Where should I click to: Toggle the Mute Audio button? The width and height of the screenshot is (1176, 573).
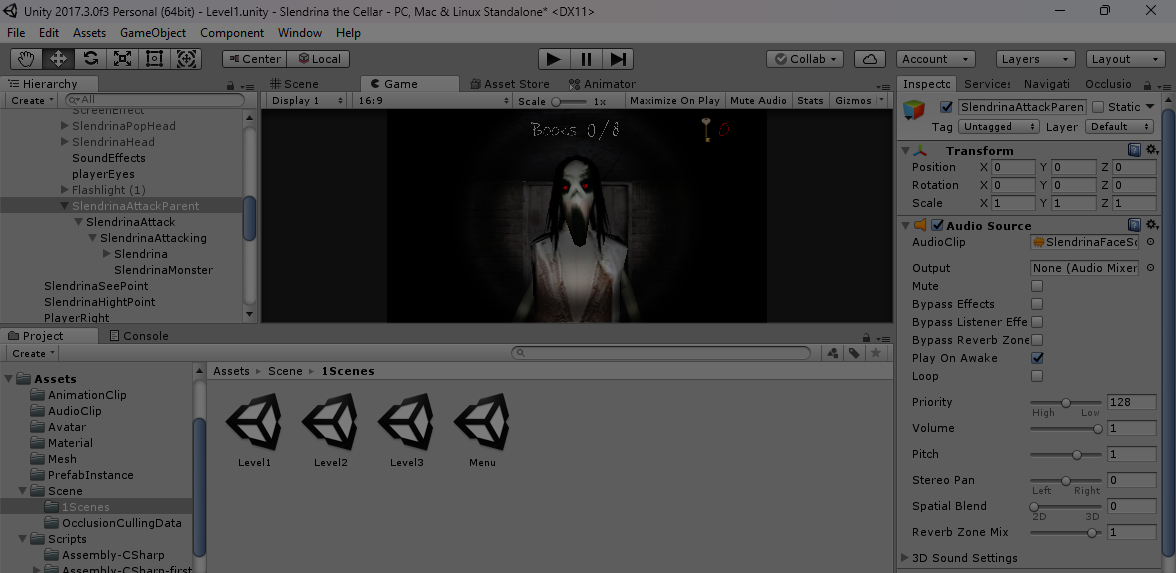758,100
